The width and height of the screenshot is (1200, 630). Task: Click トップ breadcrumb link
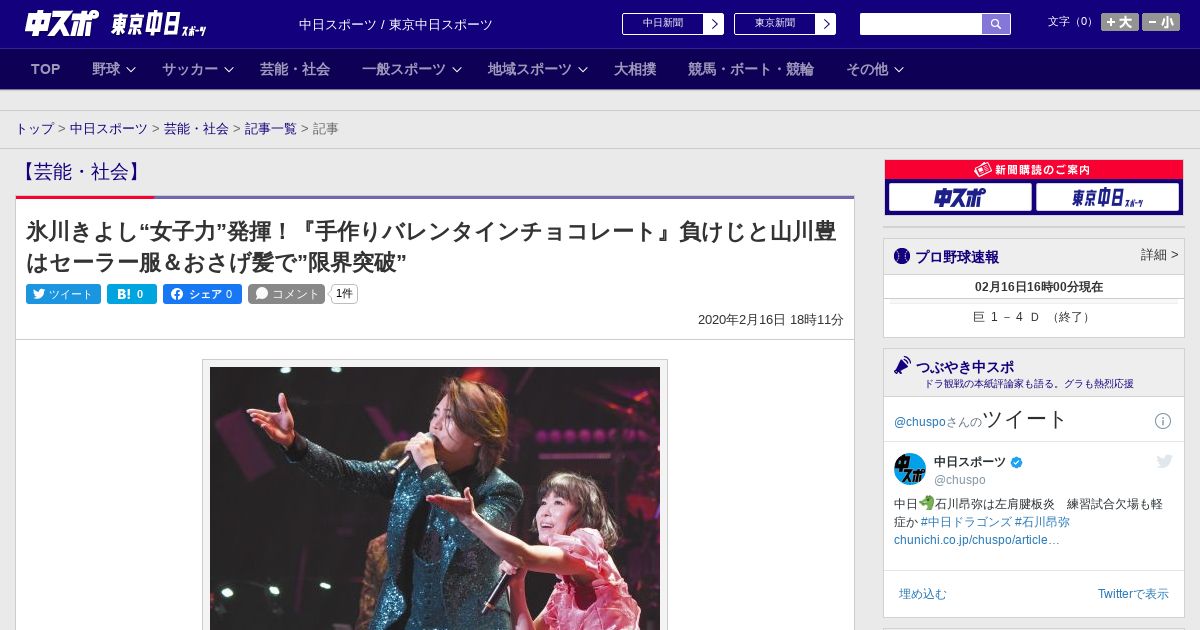click(35, 129)
